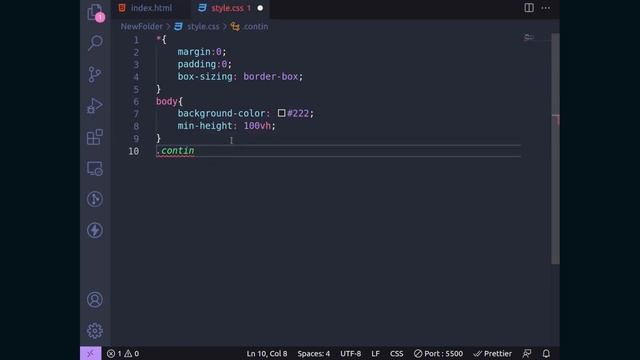
Task: Click margin property on line 2
Action: (194, 52)
